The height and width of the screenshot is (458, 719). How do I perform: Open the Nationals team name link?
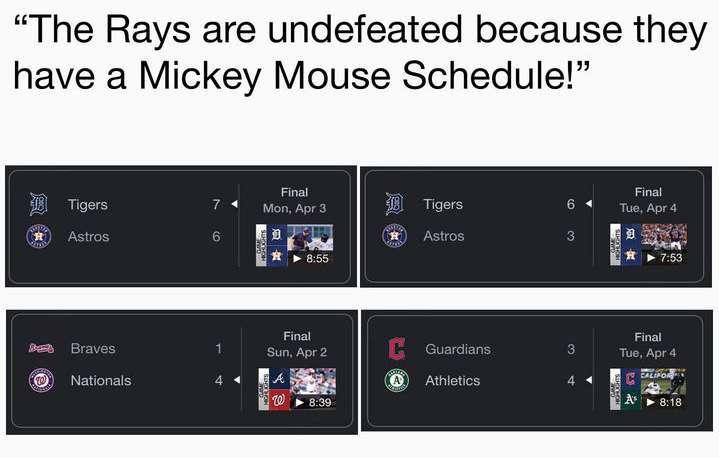[100, 380]
